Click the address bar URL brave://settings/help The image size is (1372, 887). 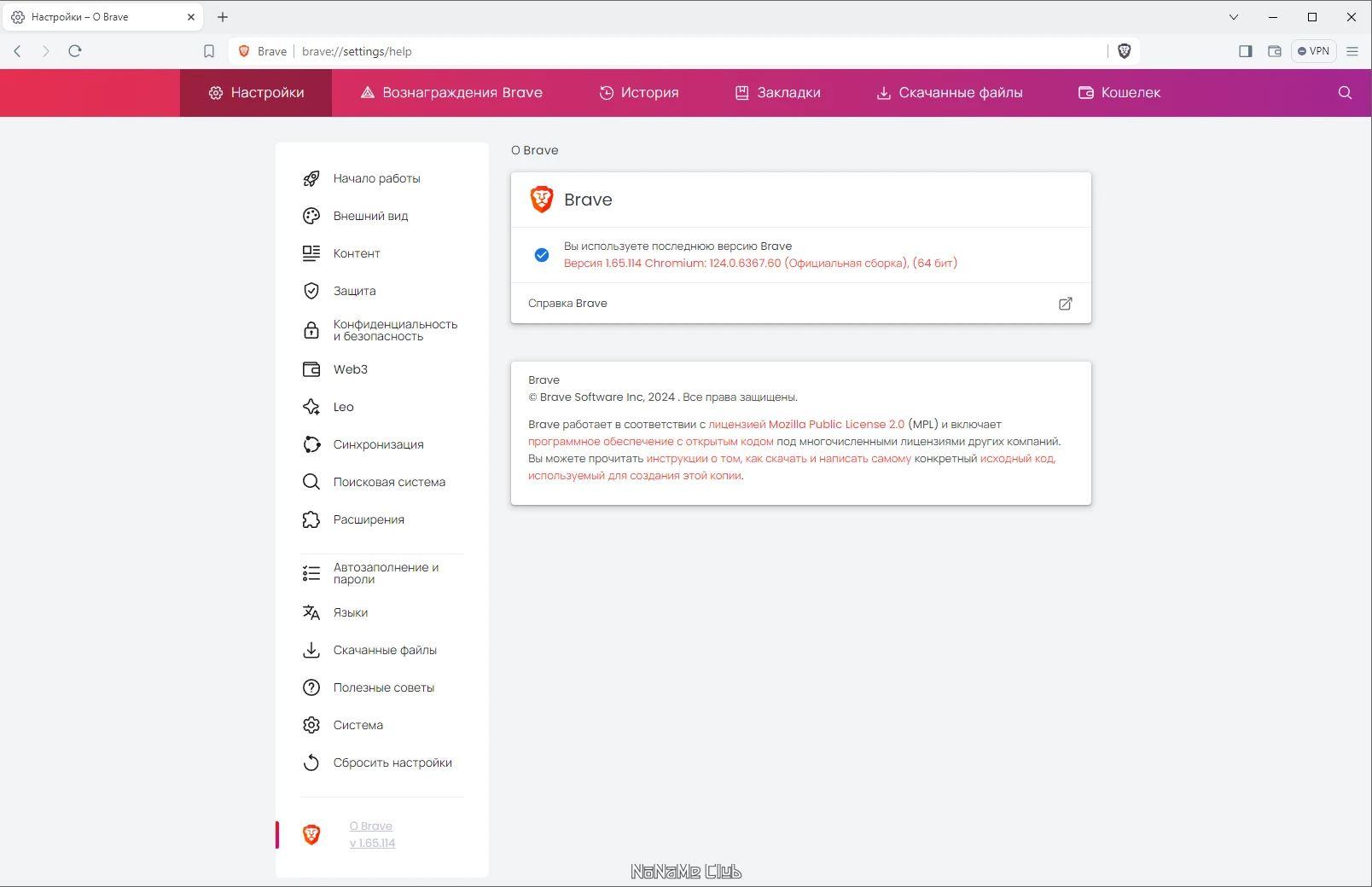click(357, 51)
